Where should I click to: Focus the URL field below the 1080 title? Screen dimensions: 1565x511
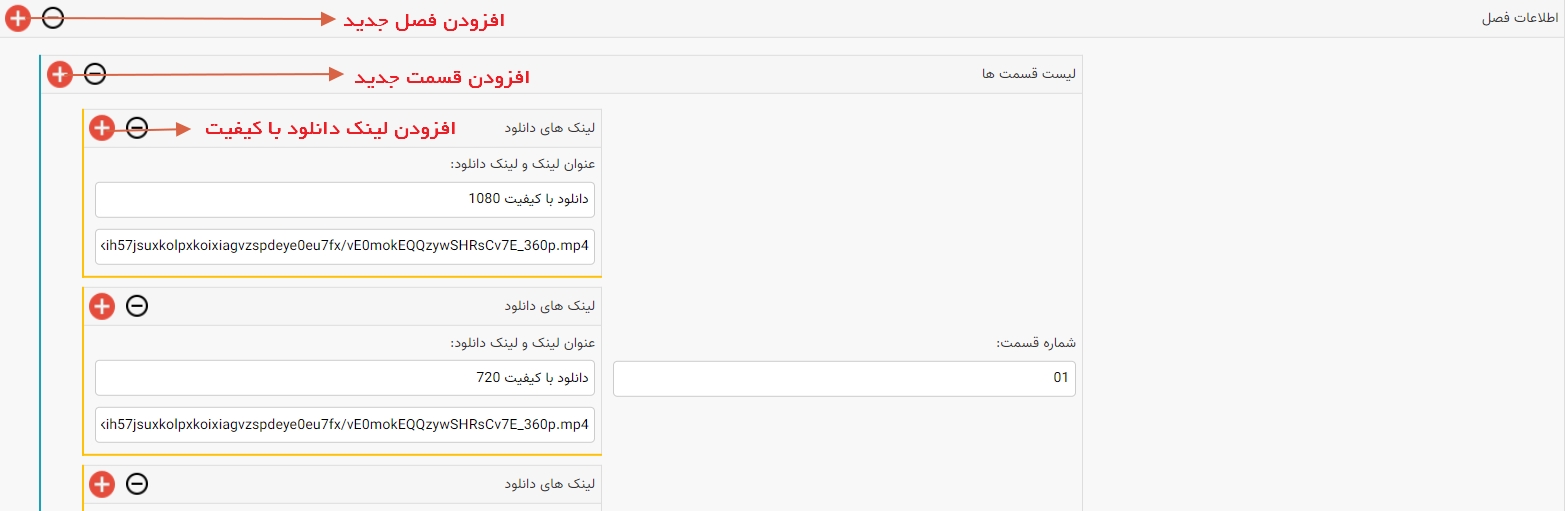pyautogui.click(x=345, y=246)
